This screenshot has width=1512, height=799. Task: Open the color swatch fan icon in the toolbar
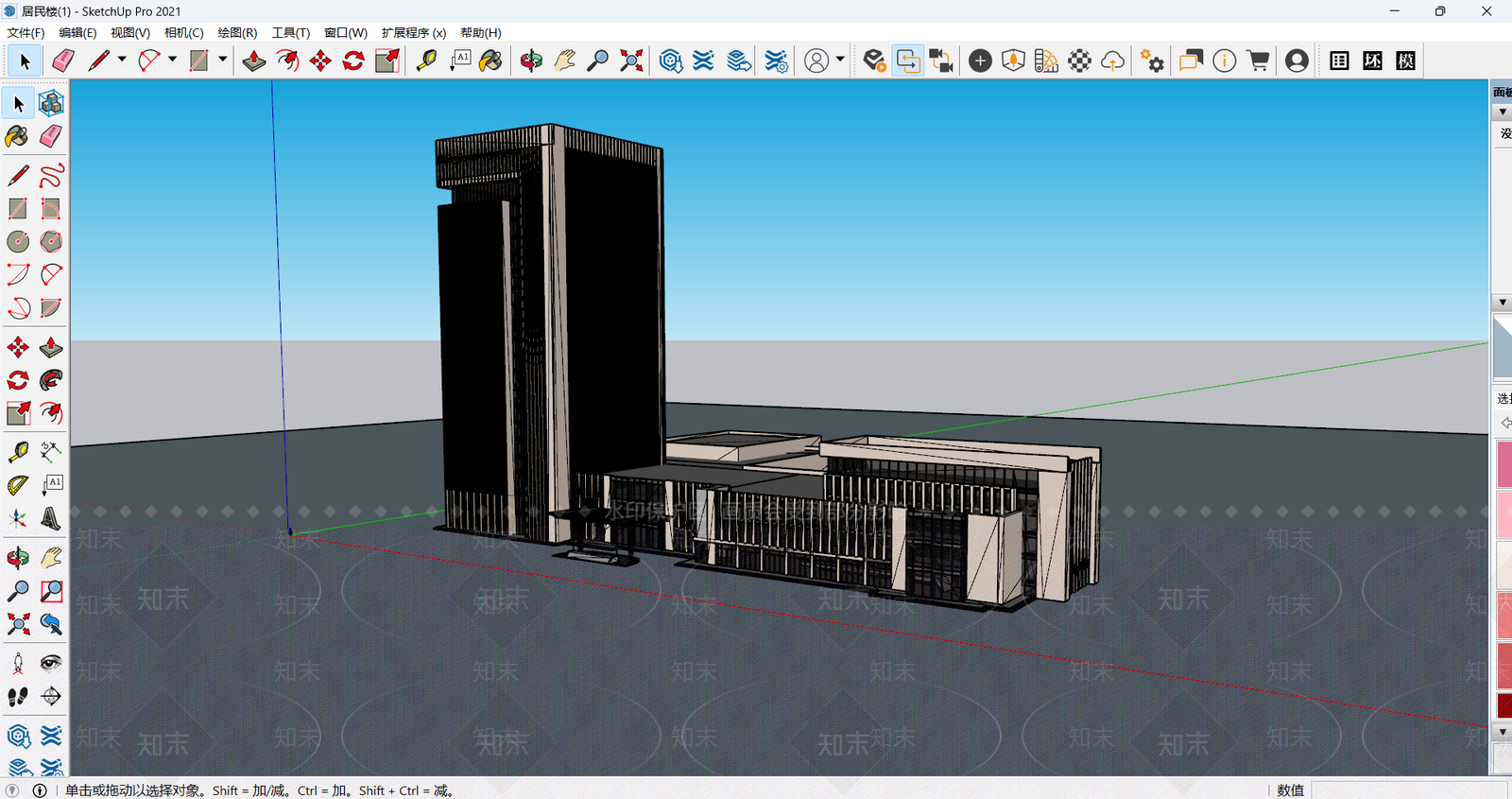(1046, 61)
